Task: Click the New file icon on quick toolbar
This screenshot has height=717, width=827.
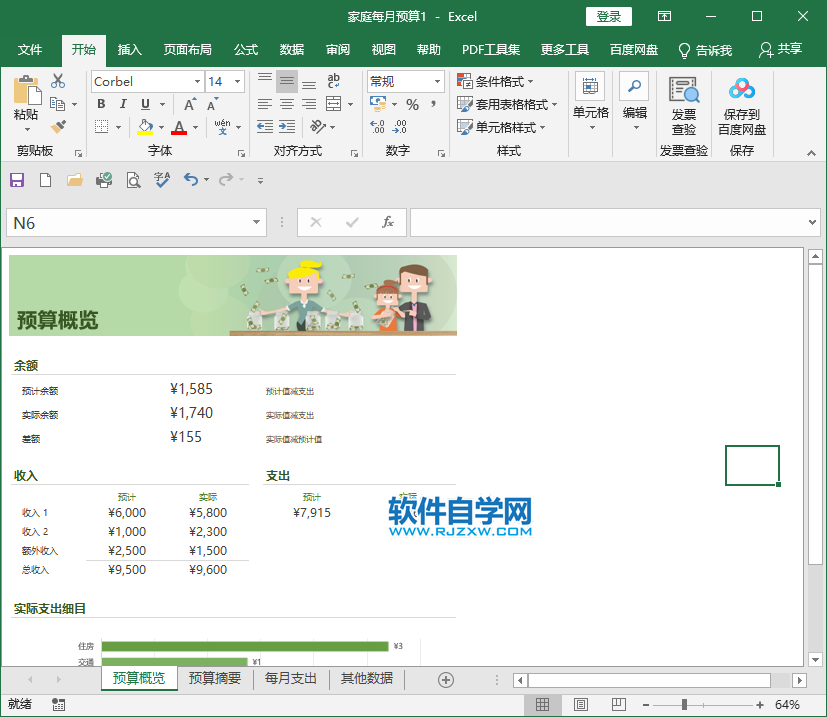Action: pyautogui.click(x=45, y=179)
